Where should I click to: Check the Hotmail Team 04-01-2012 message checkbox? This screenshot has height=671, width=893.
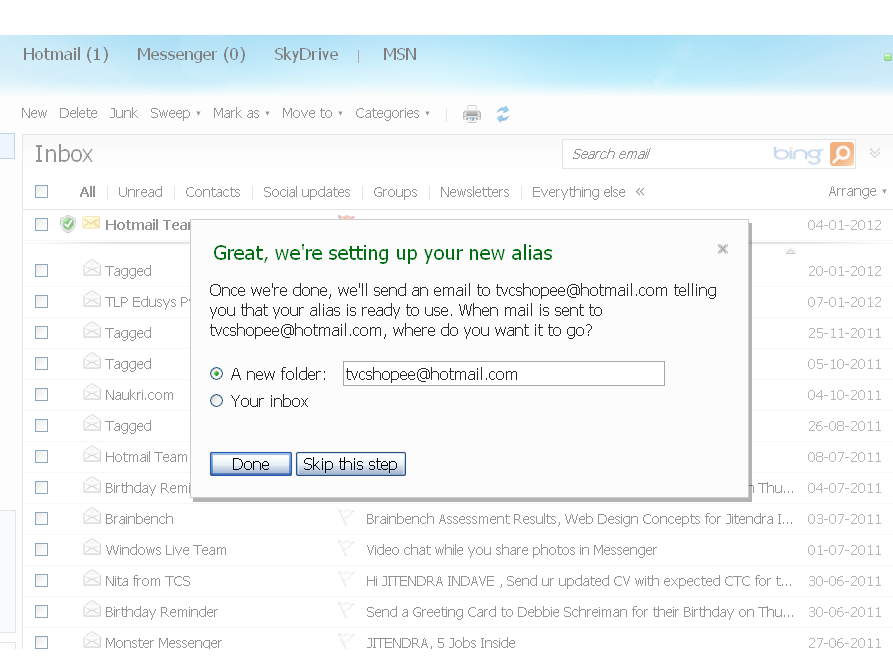(x=42, y=224)
